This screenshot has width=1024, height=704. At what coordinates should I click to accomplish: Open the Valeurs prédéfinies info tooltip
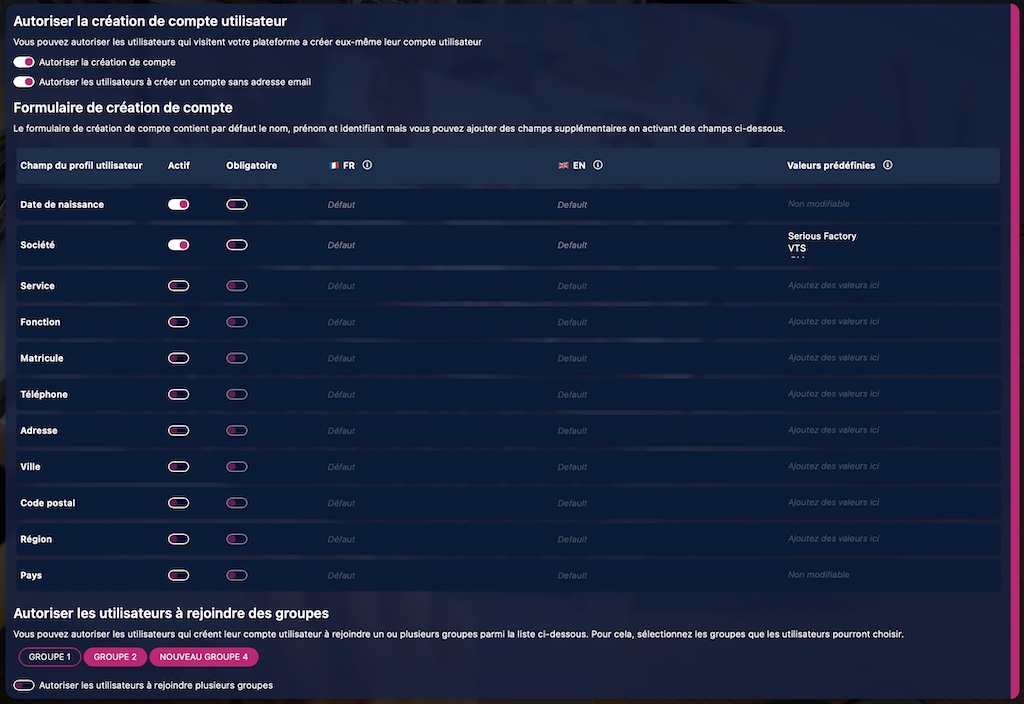(x=888, y=165)
